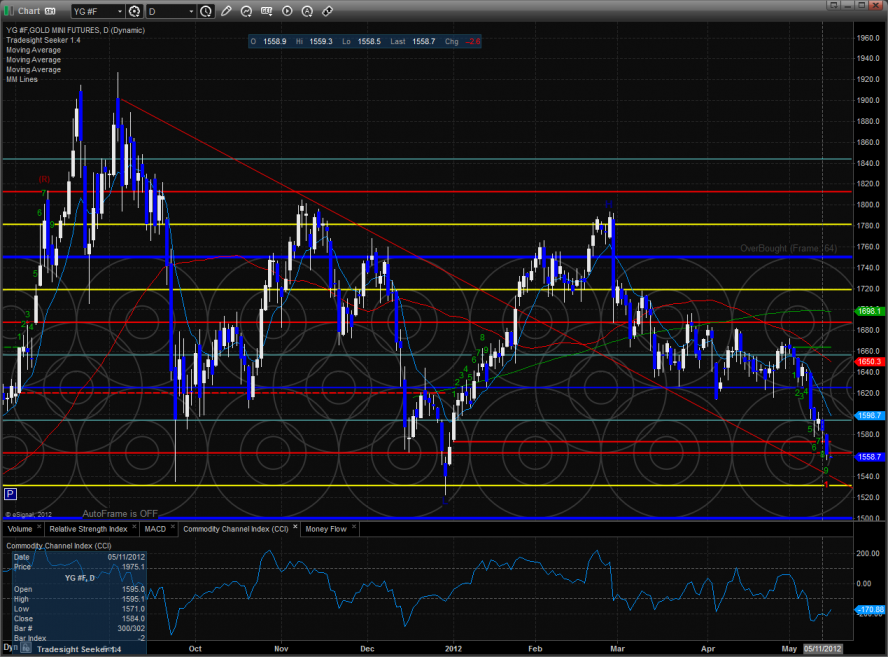
Task: Switch to the Volume tab
Action: [x=20, y=528]
